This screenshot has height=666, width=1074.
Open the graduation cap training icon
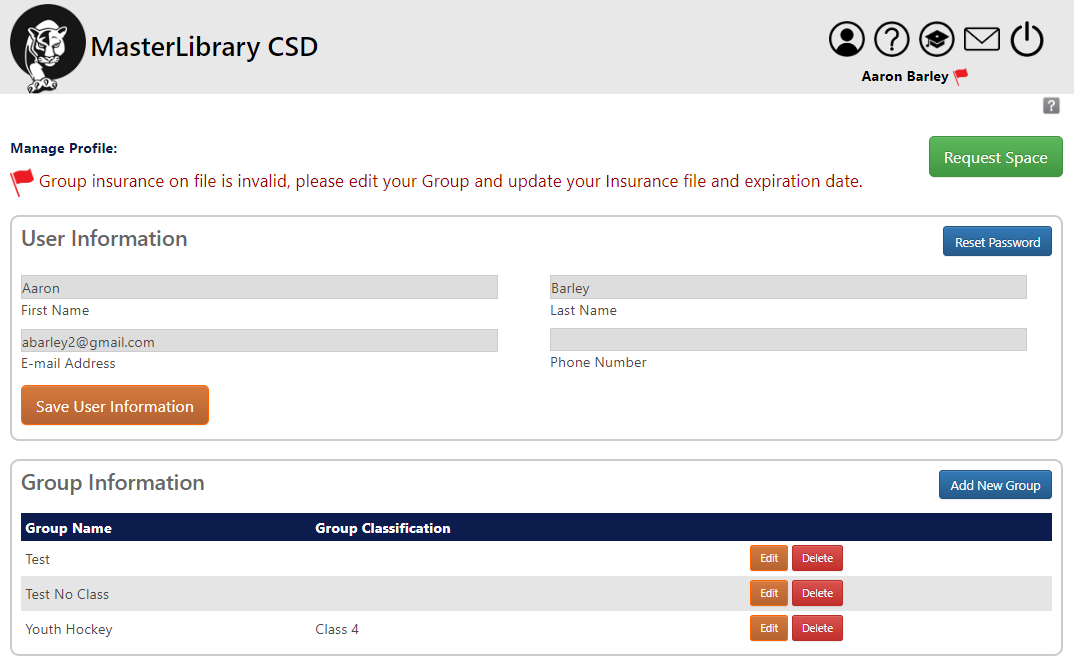(936, 39)
